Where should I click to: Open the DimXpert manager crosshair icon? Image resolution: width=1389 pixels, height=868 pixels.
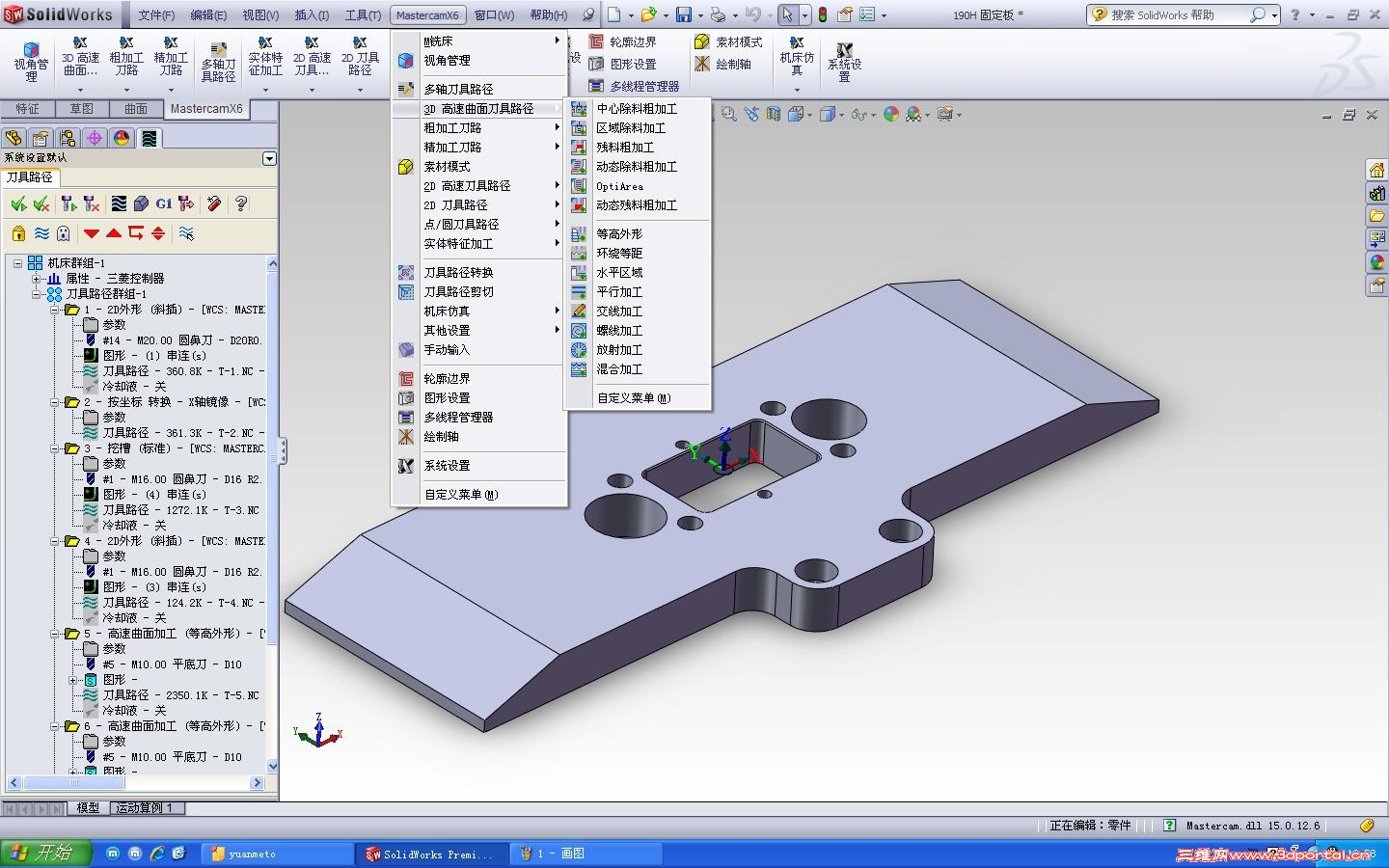pos(95,138)
